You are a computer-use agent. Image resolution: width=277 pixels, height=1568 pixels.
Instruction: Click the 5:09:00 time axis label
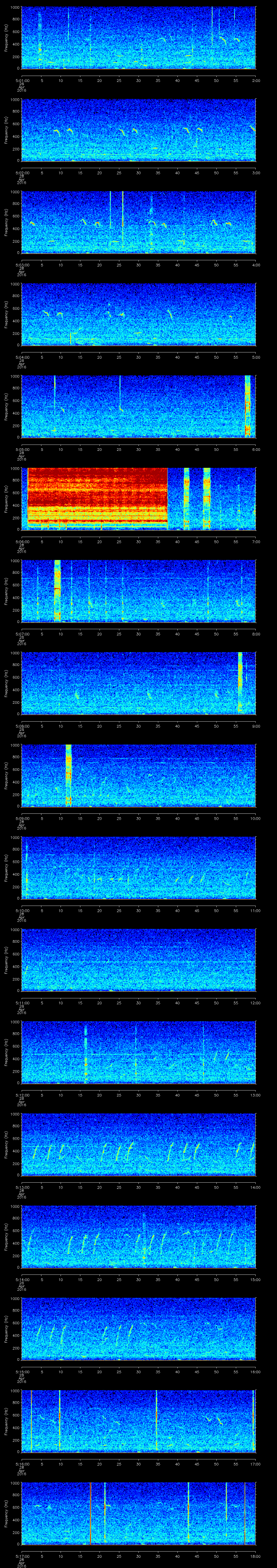(22, 818)
